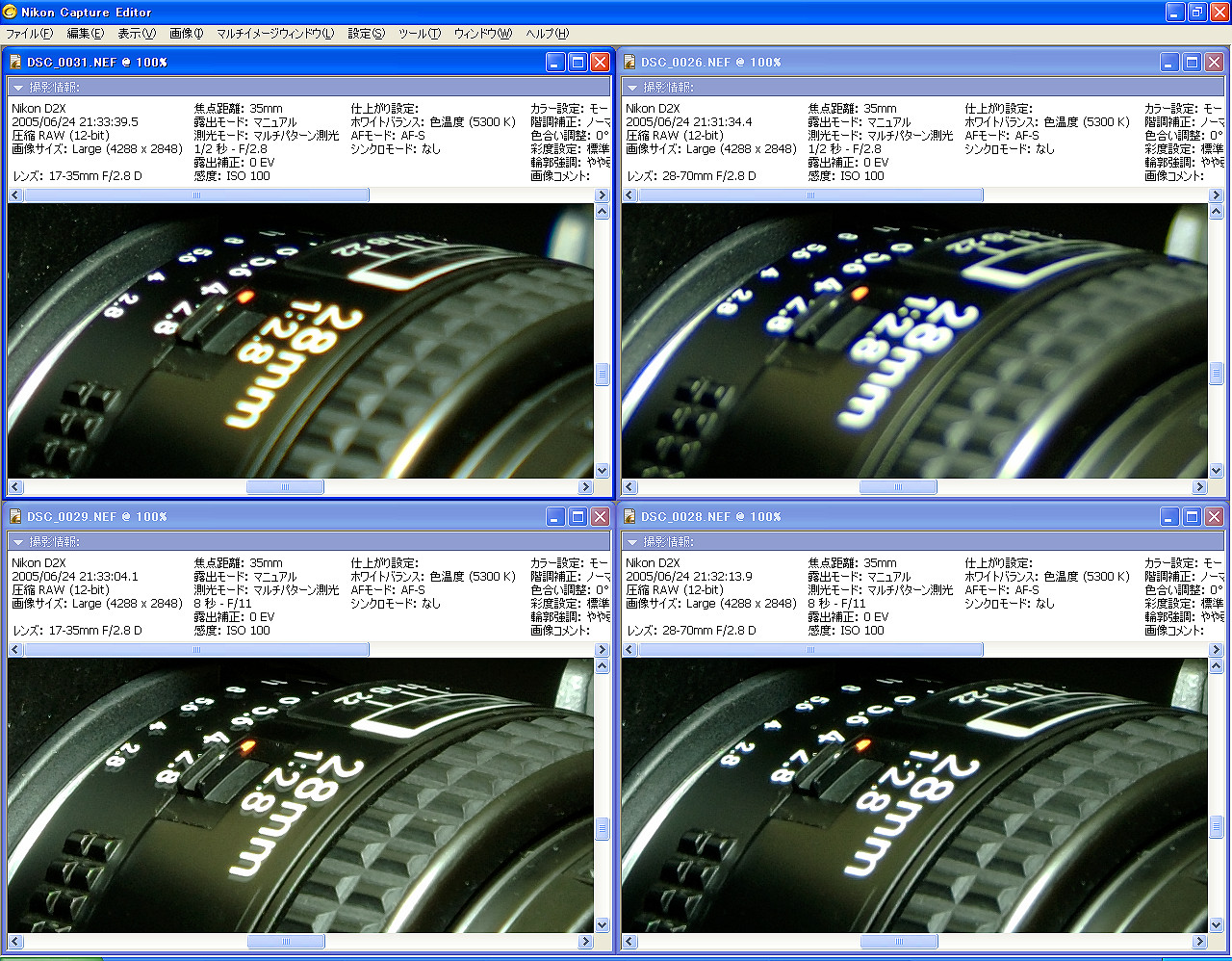Maximize the DSC_0028.NEF image window
The height and width of the screenshot is (961, 1232).
click(1192, 516)
